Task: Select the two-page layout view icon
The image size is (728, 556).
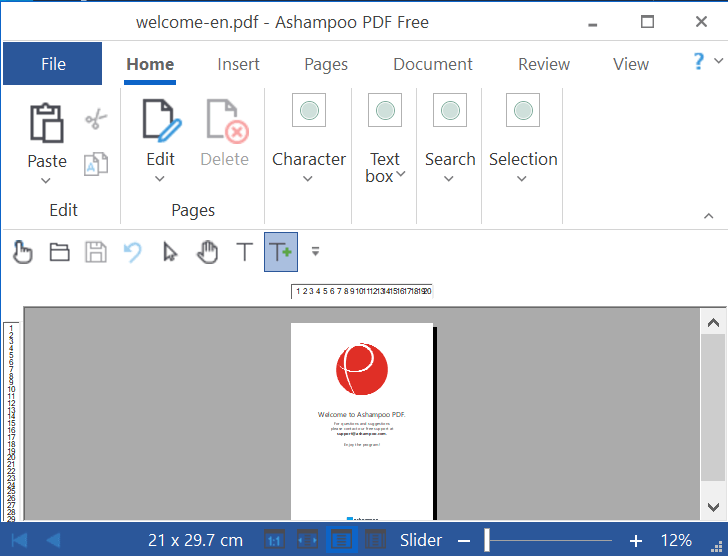Action: point(375,540)
